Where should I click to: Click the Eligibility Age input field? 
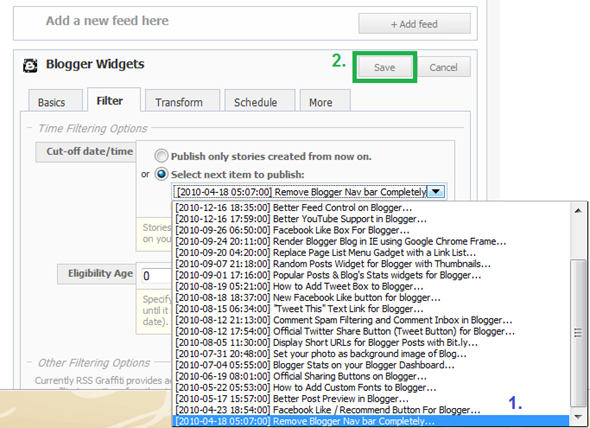157,276
